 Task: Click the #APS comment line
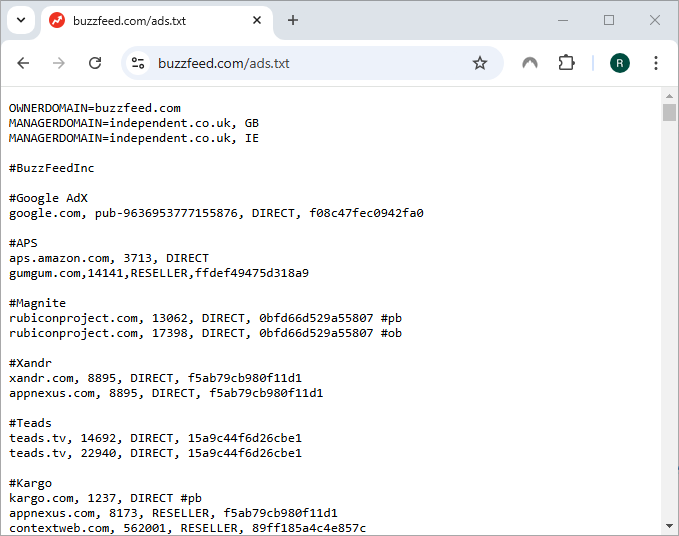tap(23, 243)
